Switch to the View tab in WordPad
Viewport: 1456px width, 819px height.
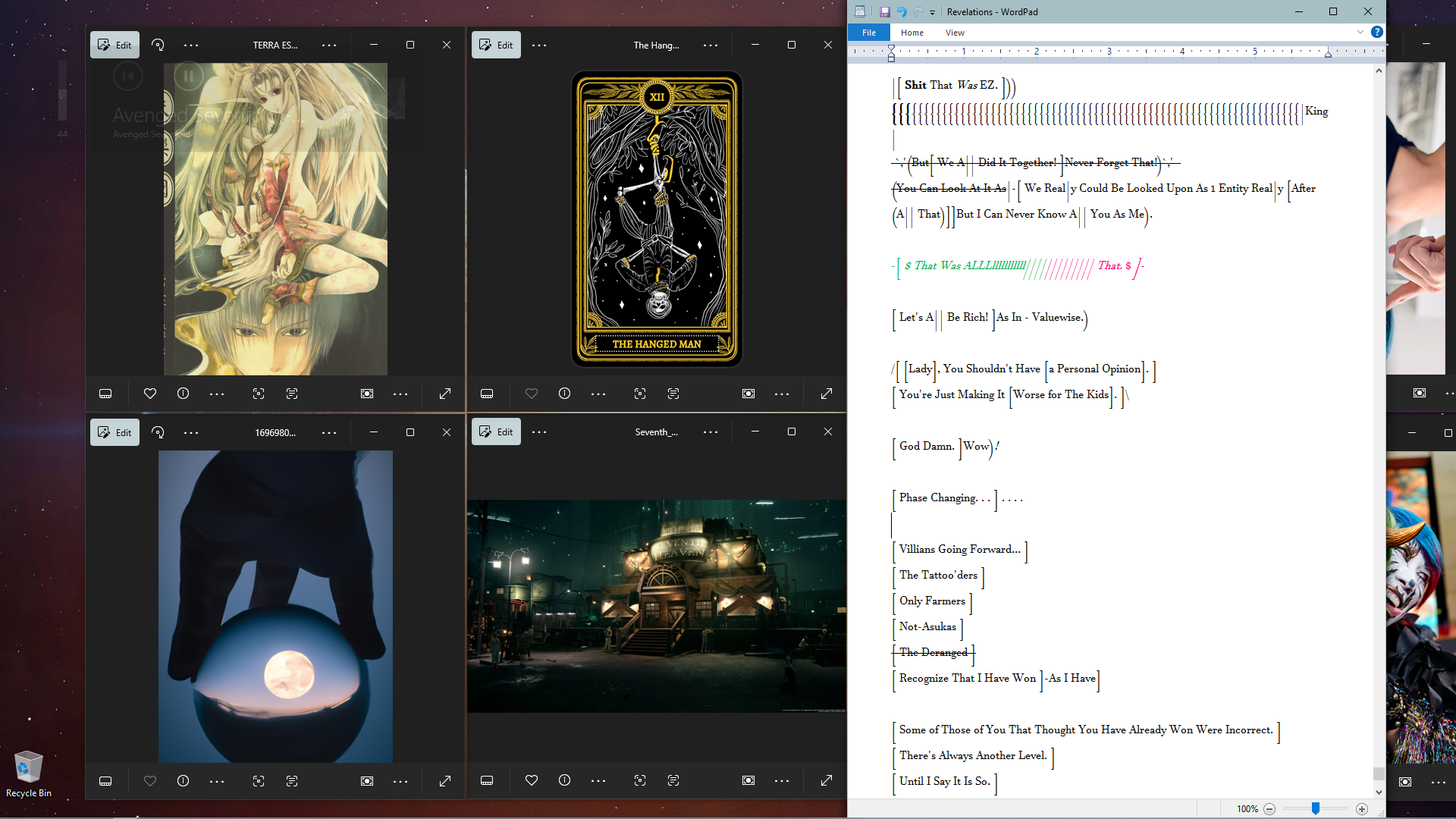click(x=955, y=33)
